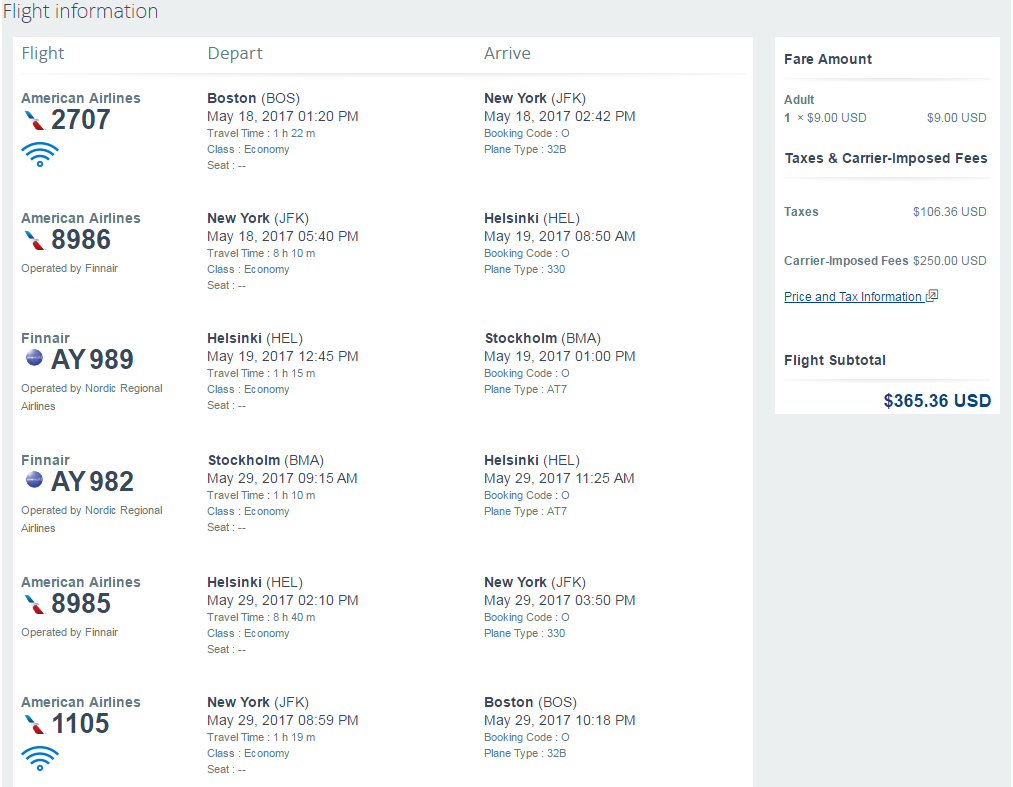Screen dimensions: 1013x787
Task: Click 'Plane Type : AT7' for AY 989
Action: (x=525, y=389)
